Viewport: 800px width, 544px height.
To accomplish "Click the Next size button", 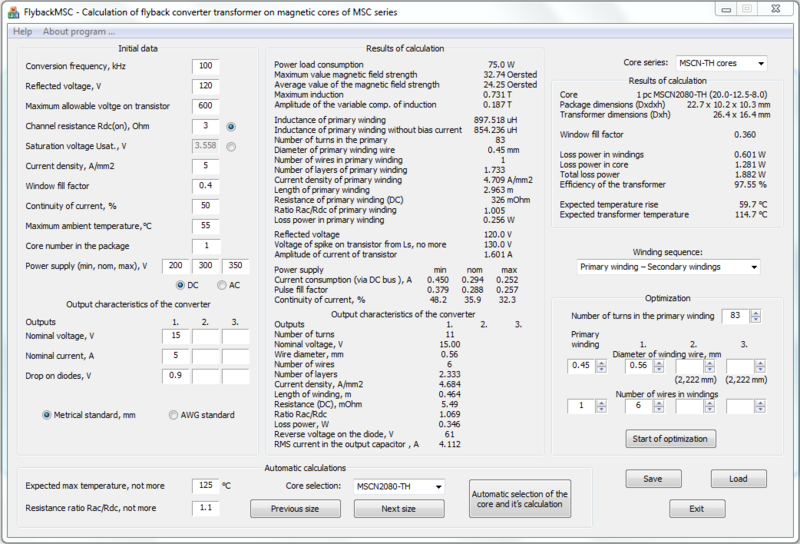I will (399, 509).
